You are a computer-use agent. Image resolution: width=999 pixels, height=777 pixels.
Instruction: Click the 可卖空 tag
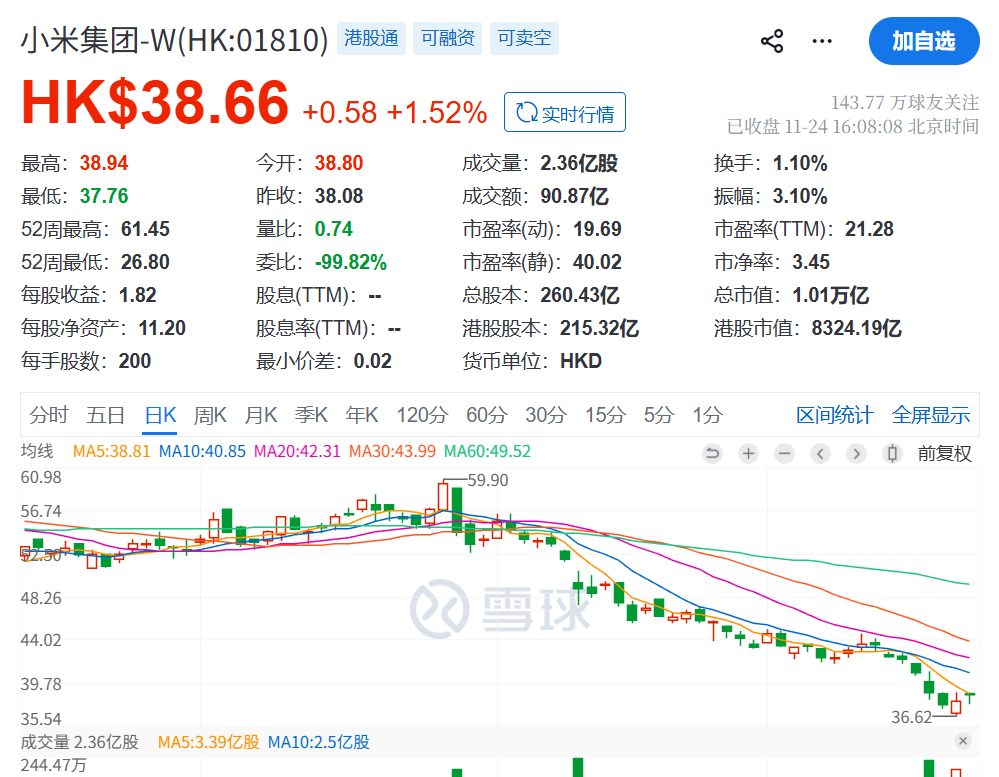pos(524,39)
